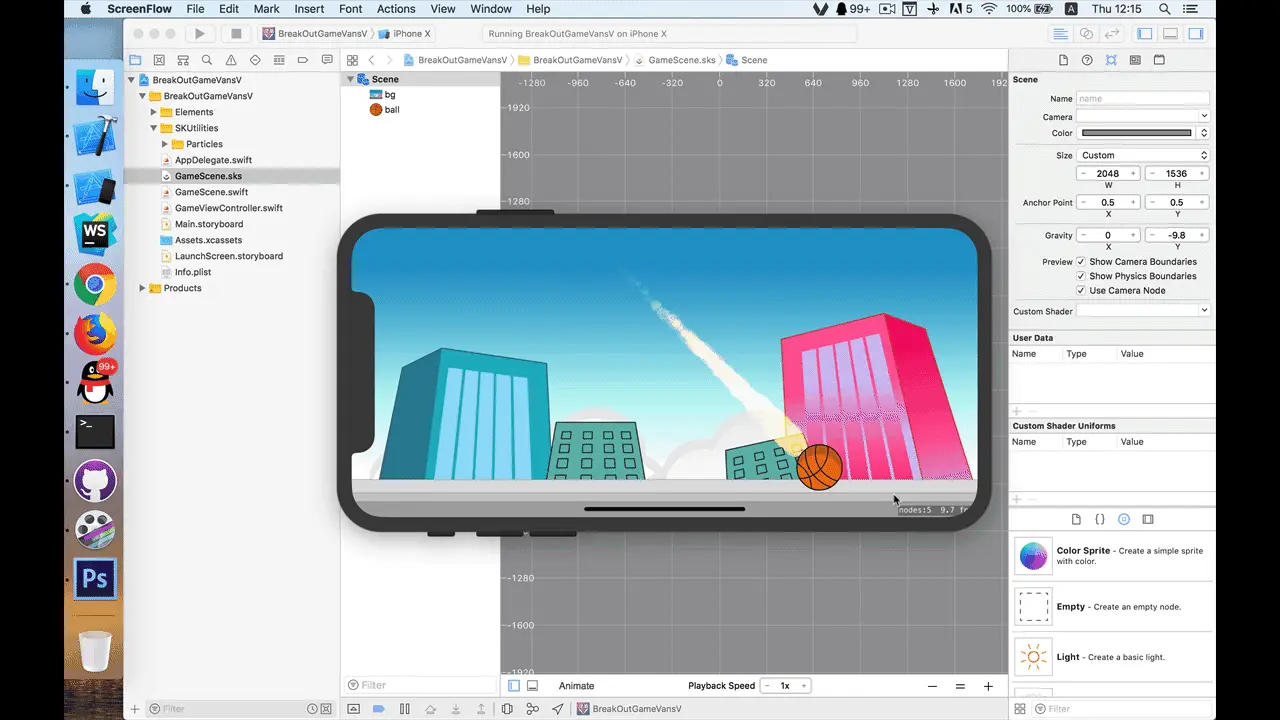Toggle Show Camera Boundaries checkbox

pyautogui.click(x=1081, y=262)
